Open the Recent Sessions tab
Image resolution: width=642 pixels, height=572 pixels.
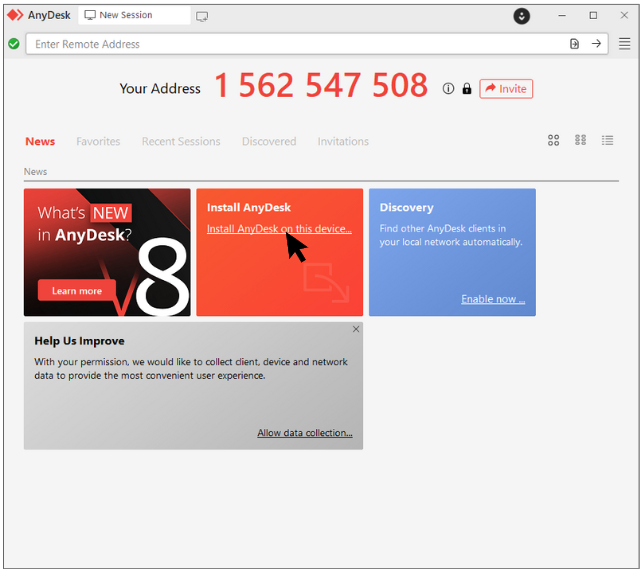[x=181, y=141]
